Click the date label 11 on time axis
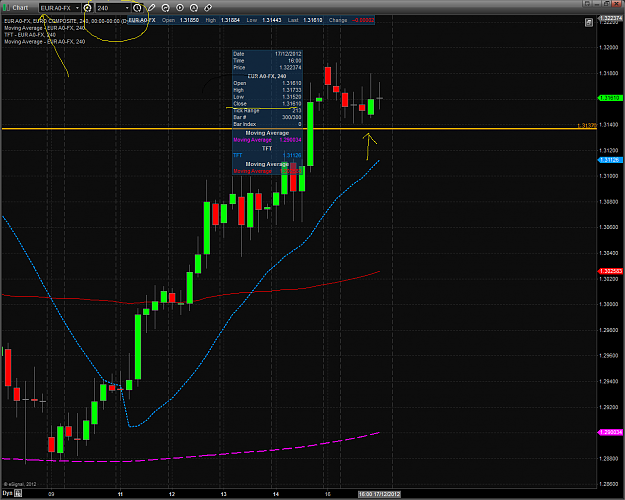This screenshot has height=500, width=625. click(x=120, y=494)
